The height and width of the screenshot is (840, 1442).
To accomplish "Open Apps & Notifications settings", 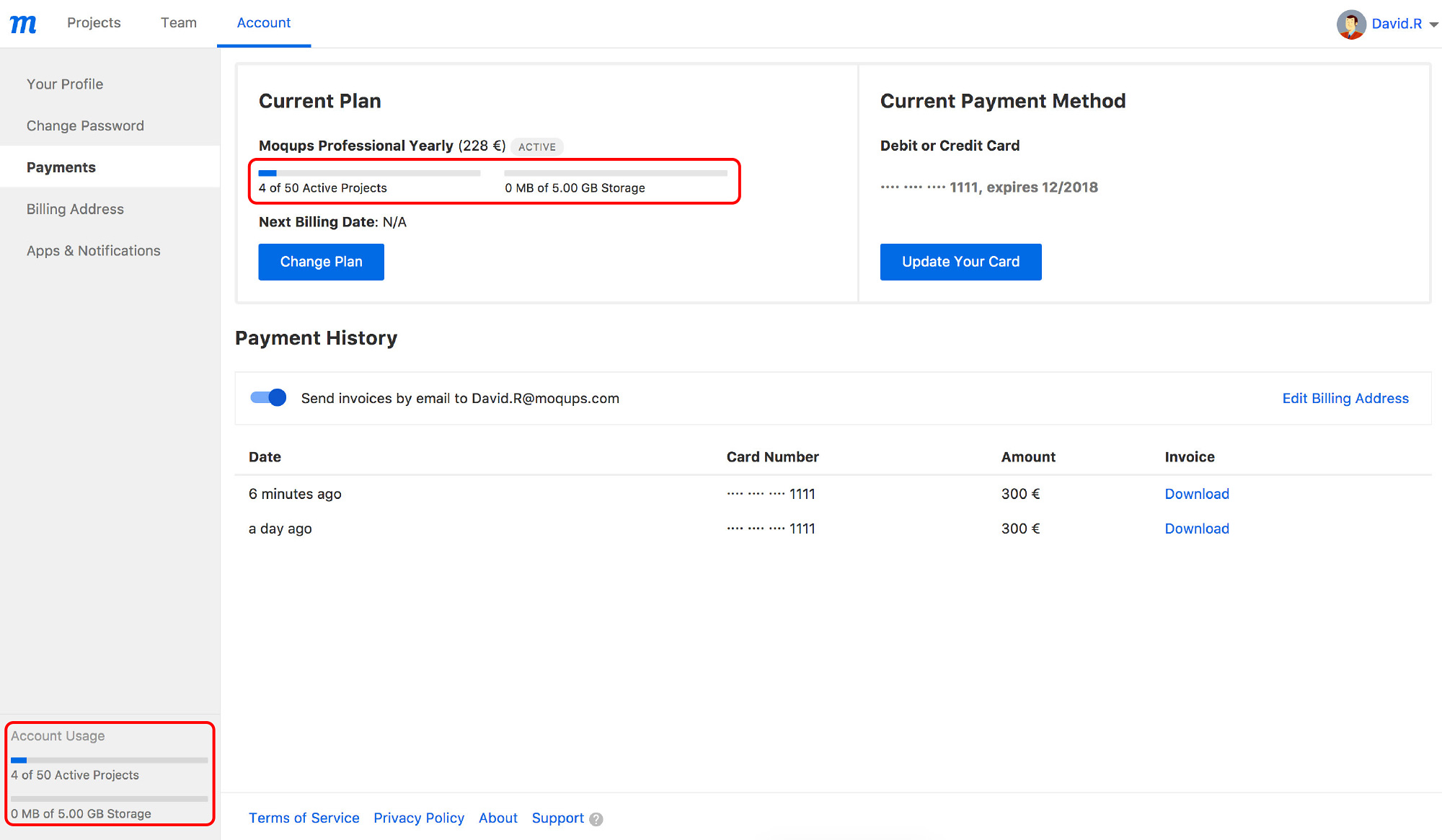I will tap(93, 251).
